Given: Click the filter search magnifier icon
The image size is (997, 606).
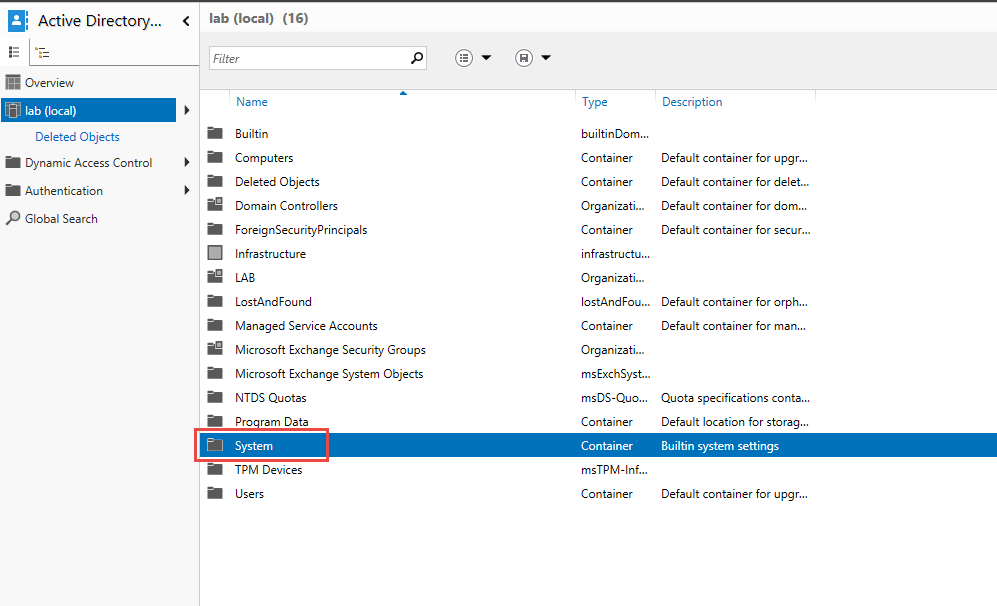Looking at the screenshot, I should click(x=417, y=58).
